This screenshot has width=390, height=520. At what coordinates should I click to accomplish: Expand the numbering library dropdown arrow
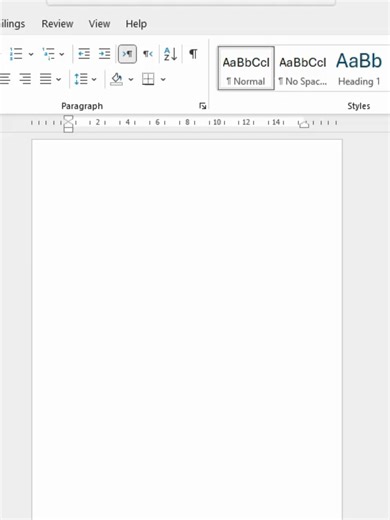click(31, 54)
